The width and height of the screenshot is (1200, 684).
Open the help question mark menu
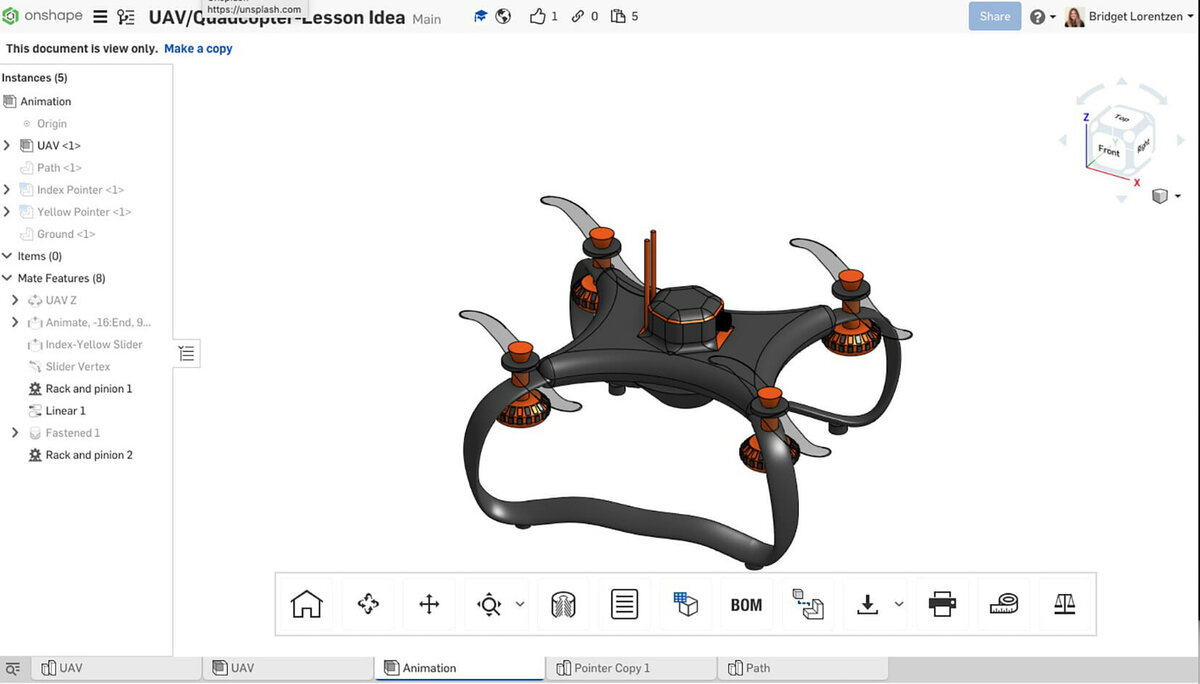1043,17
